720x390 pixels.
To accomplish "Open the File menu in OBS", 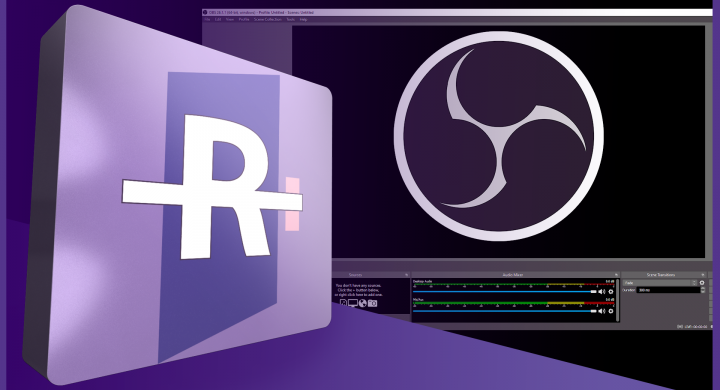I will click(x=207, y=20).
